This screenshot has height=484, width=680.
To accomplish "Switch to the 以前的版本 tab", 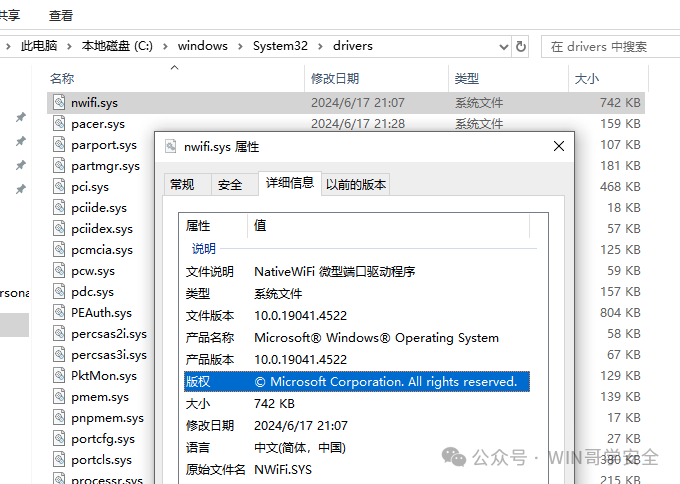I will tap(356, 185).
